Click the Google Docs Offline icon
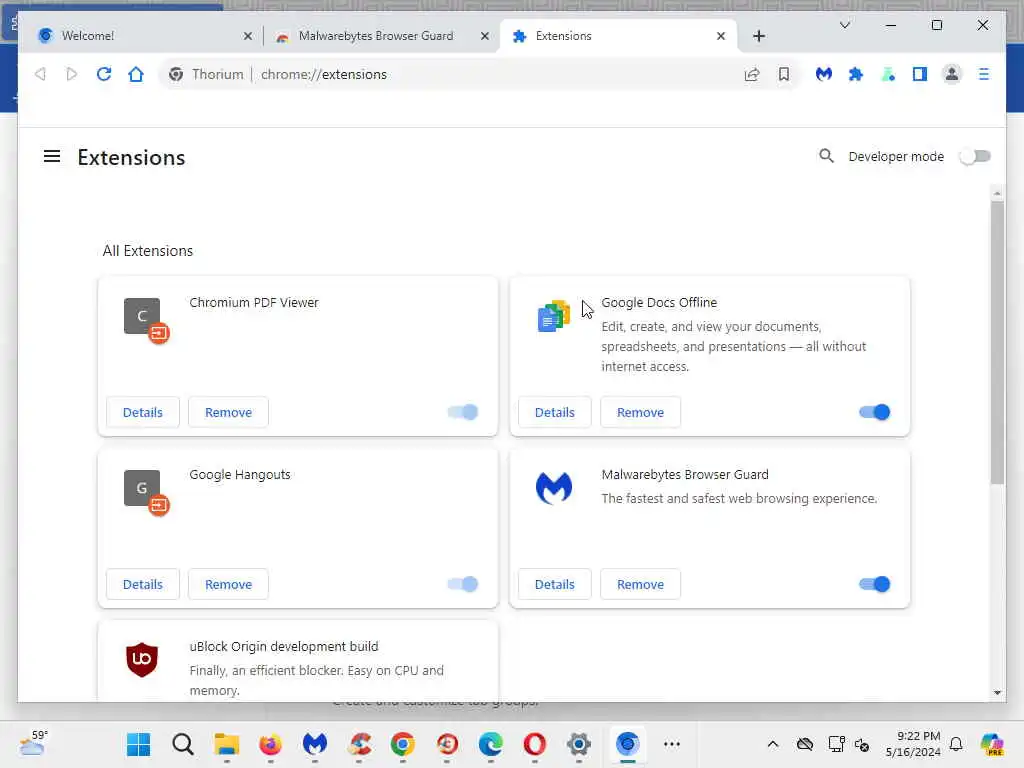 click(554, 315)
